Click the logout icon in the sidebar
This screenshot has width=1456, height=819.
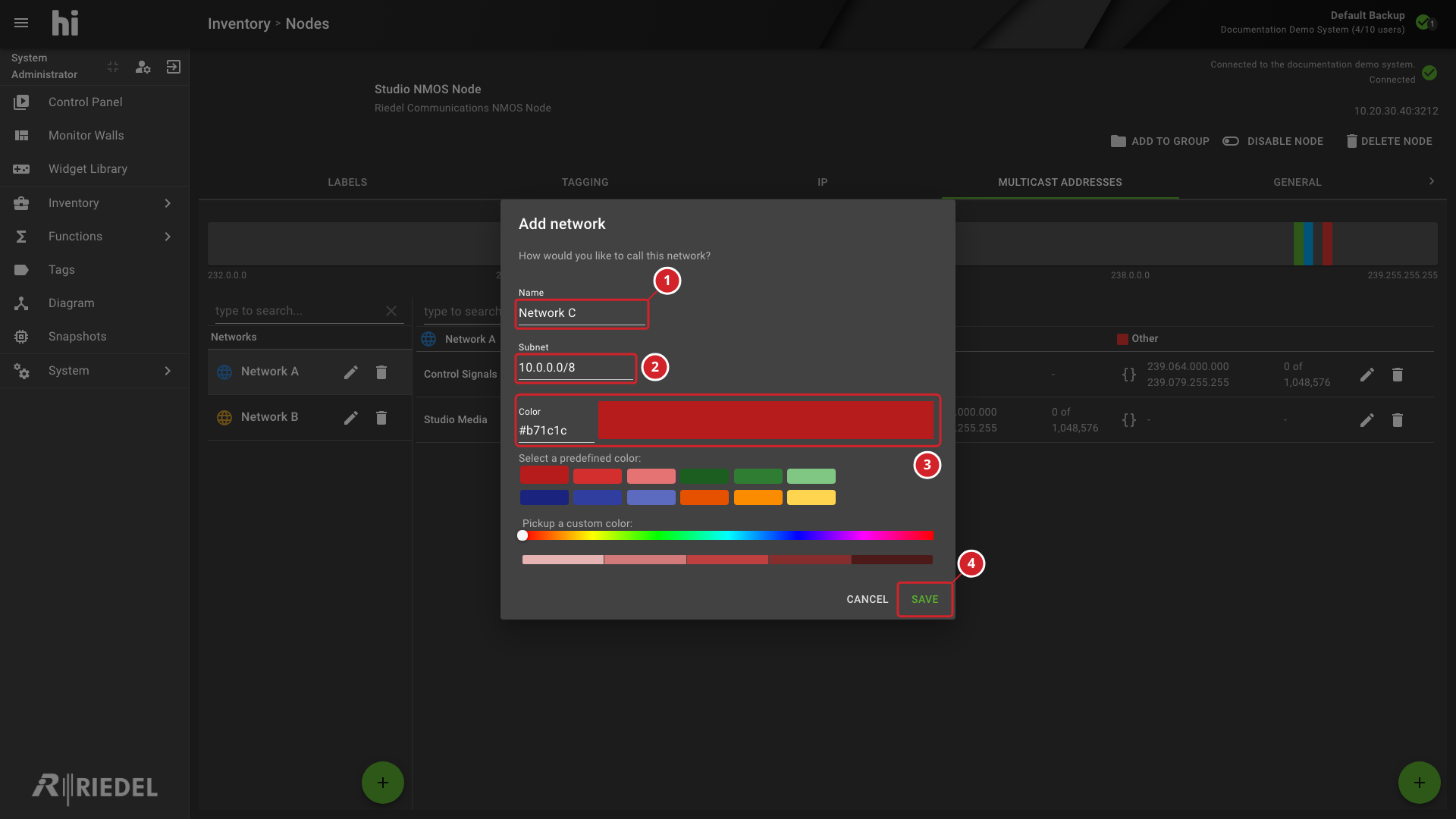click(x=174, y=67)
